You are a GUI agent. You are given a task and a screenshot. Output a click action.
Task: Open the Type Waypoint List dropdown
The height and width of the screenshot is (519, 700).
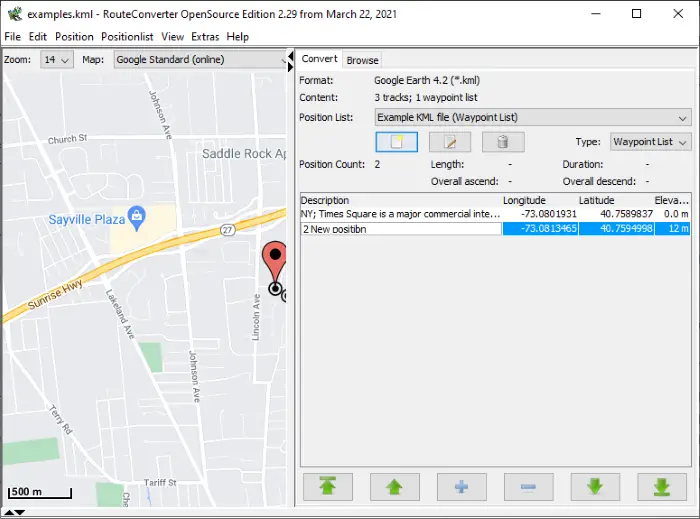click(650, 142)
